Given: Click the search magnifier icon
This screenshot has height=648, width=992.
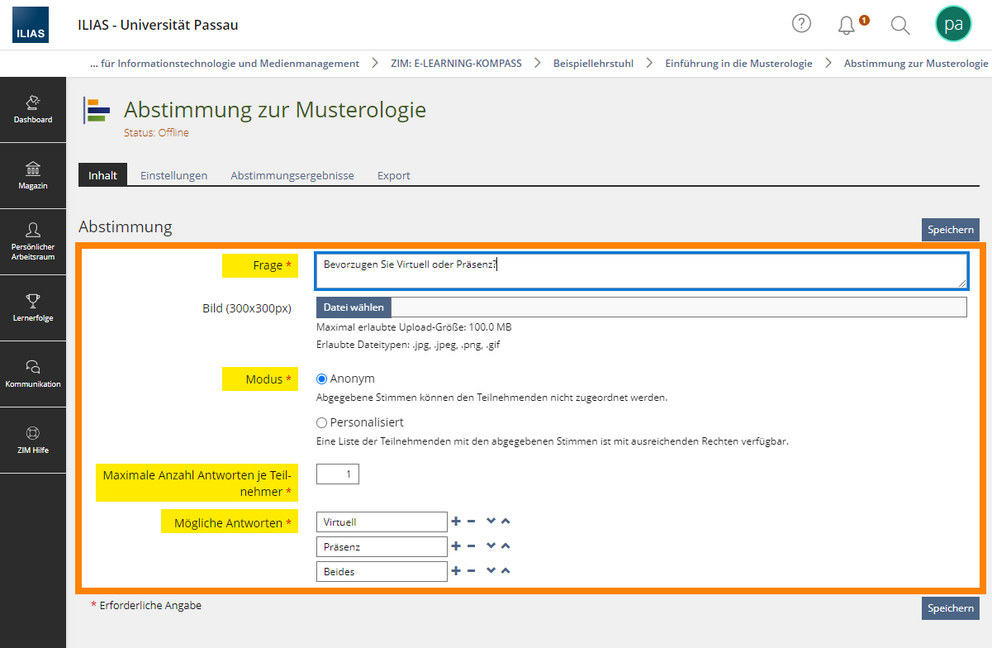Looking at the screenshot, I should [x=900, y=25].
